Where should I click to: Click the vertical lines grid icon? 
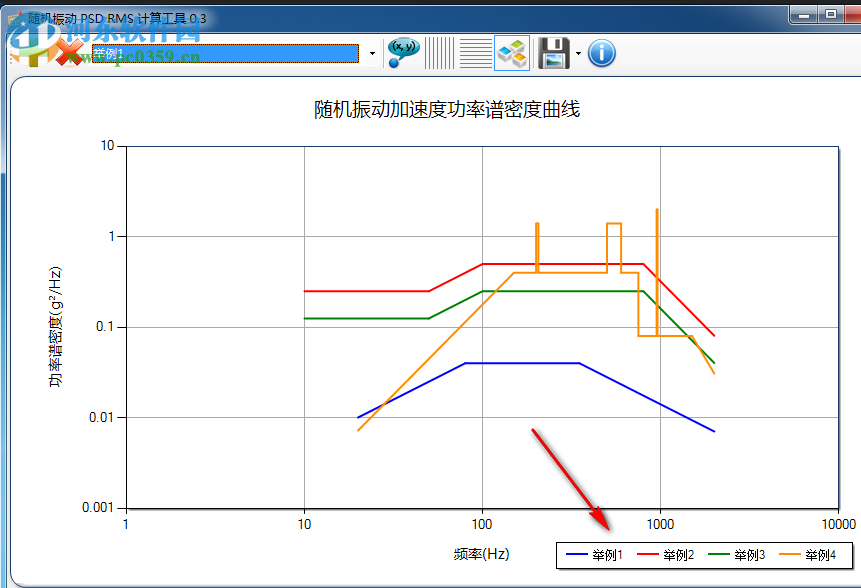438,52
